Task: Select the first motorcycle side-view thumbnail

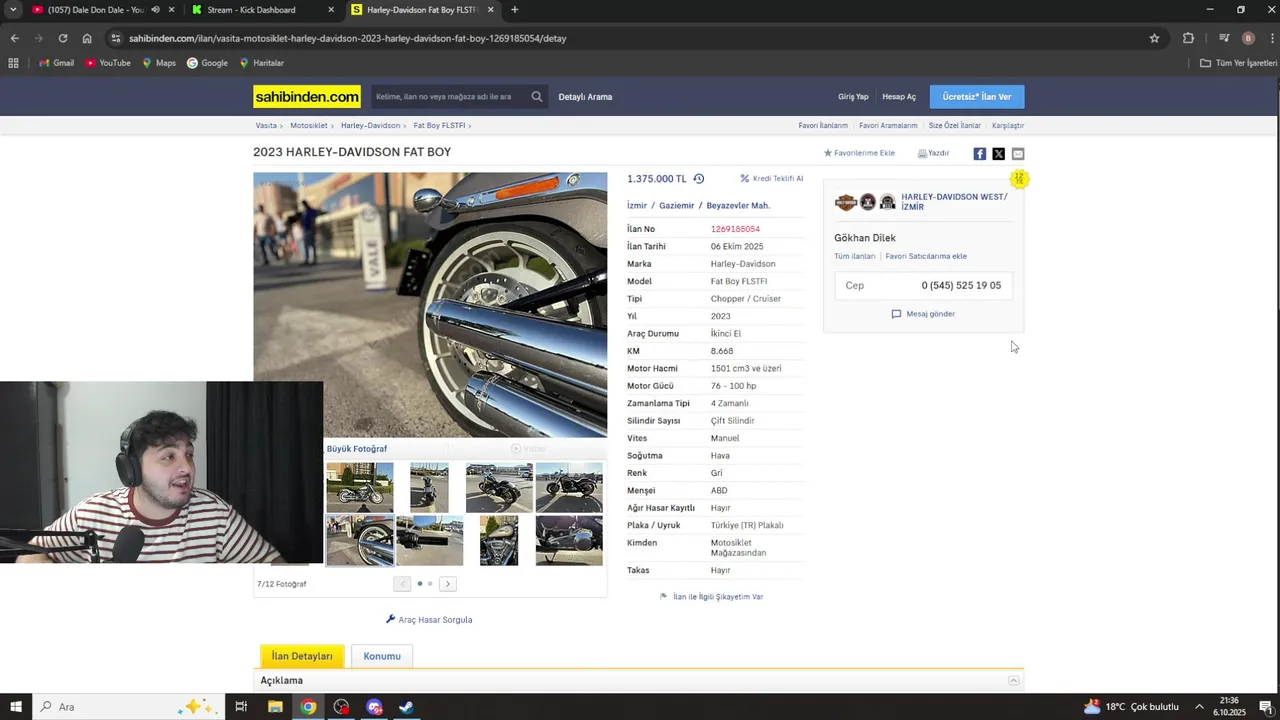Action: [360, 487]
